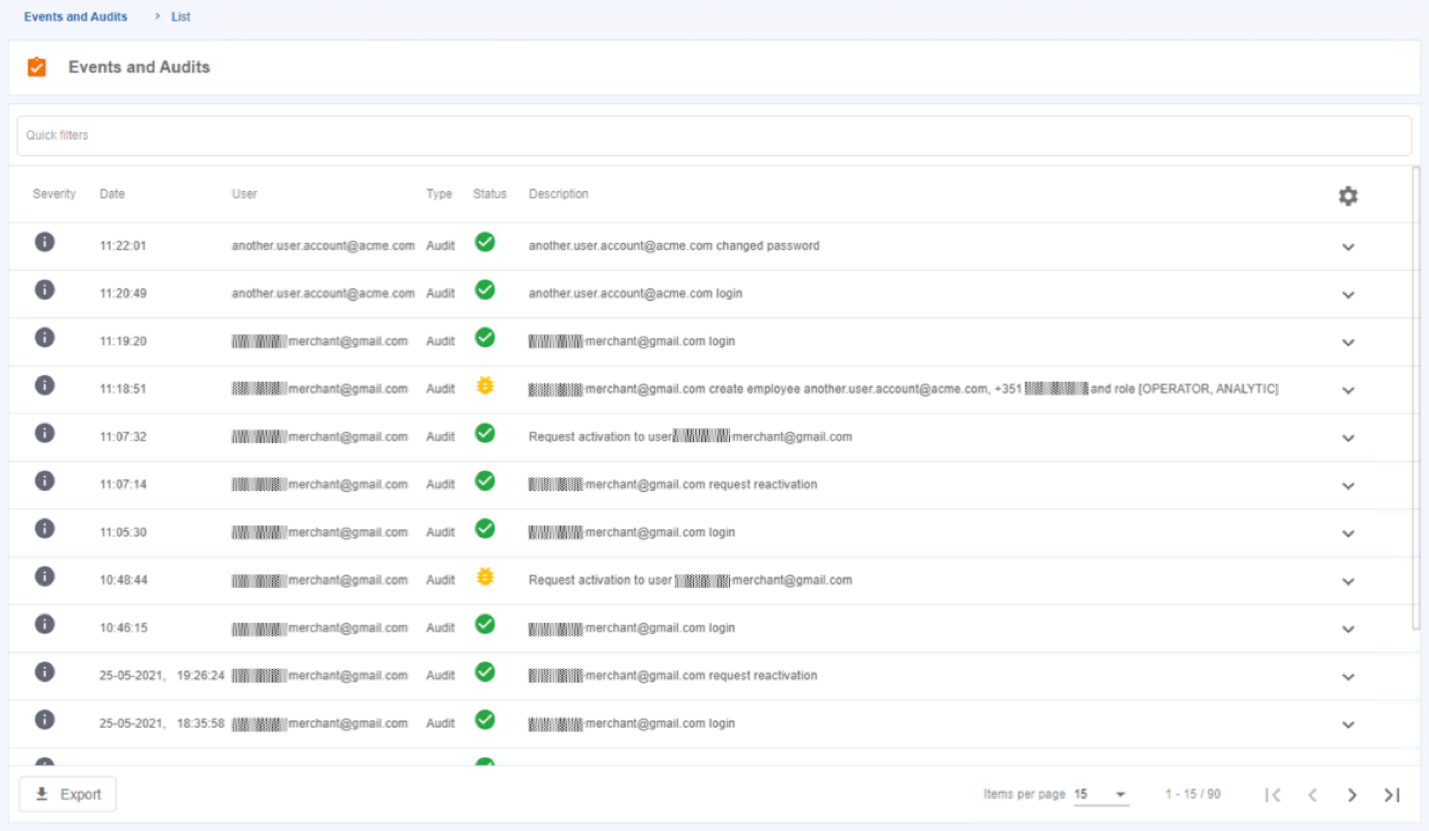1429x831 pixels.
Task: Go to first page of events
Action: point(1273,795)
